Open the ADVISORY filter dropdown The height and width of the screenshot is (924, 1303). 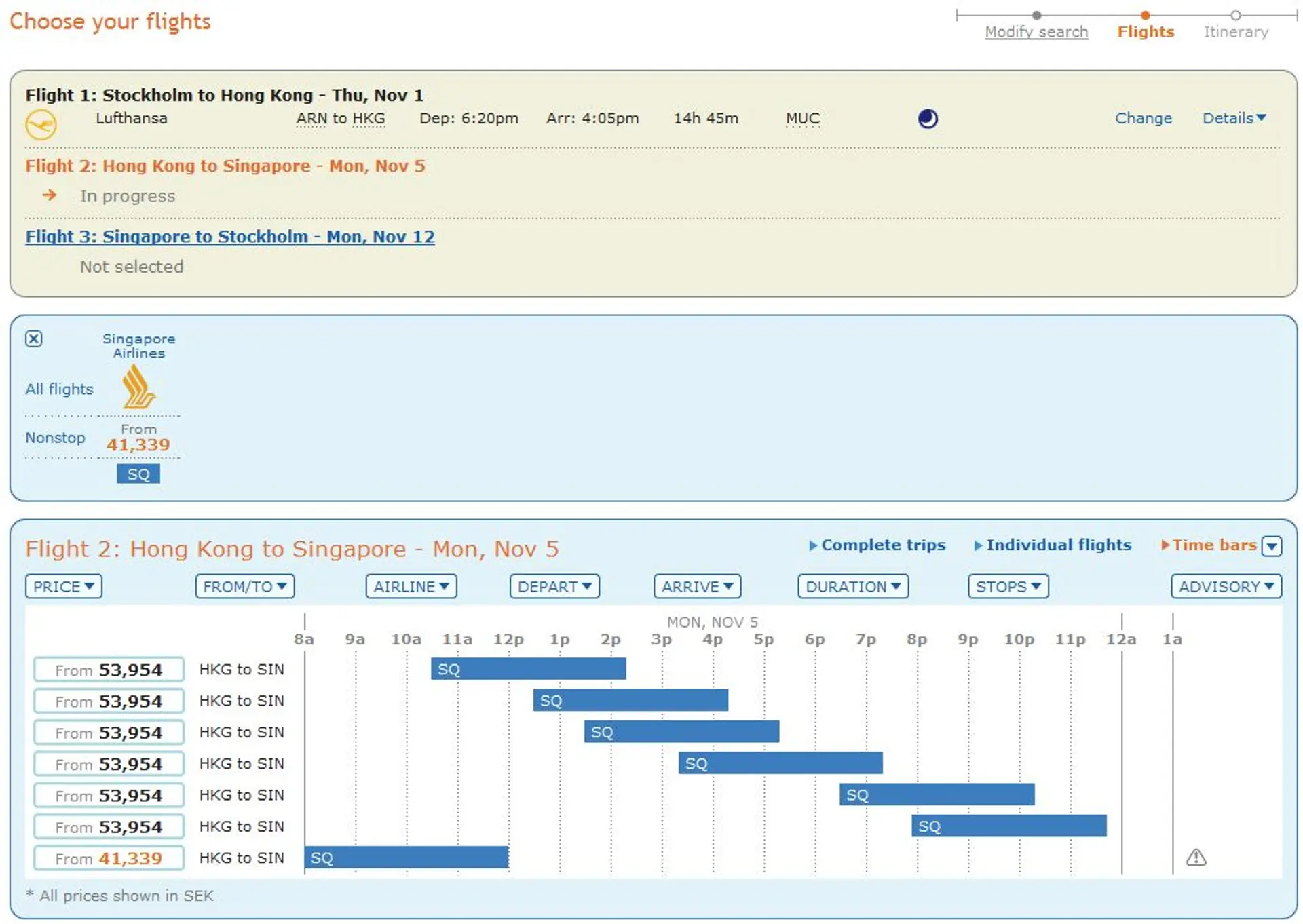pos(1226,586)
